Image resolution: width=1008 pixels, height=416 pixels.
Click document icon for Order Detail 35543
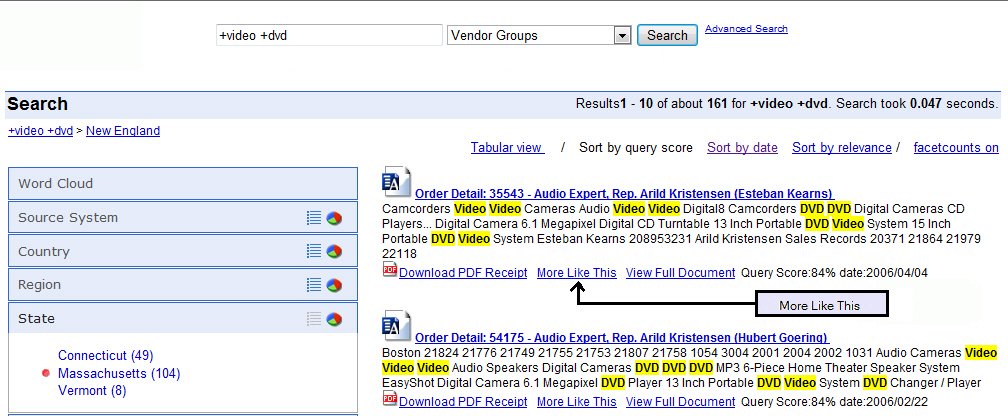click(x=396, y=182)
